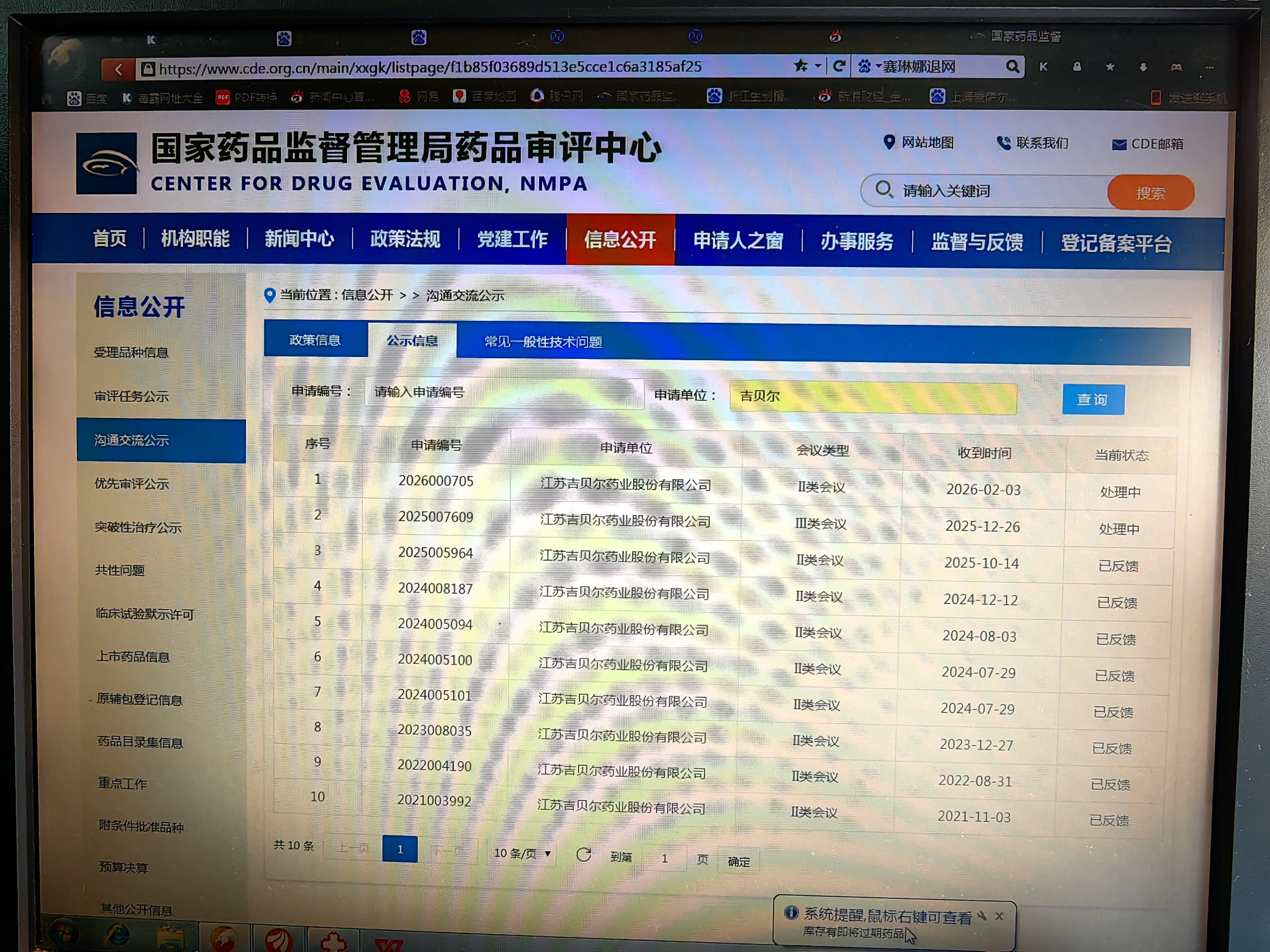Click the add-bookmark star icon in address bar
This screenshot has height=952, width=1270.
[x=800, y=66]
